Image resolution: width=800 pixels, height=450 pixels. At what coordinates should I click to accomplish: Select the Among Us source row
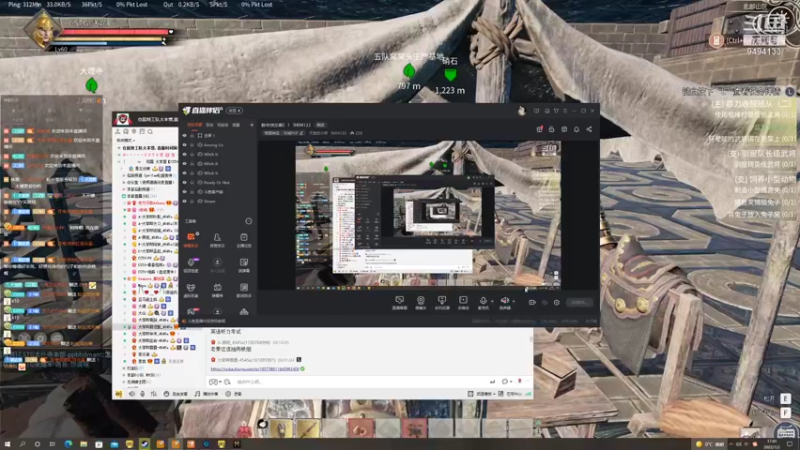[218, 145]
